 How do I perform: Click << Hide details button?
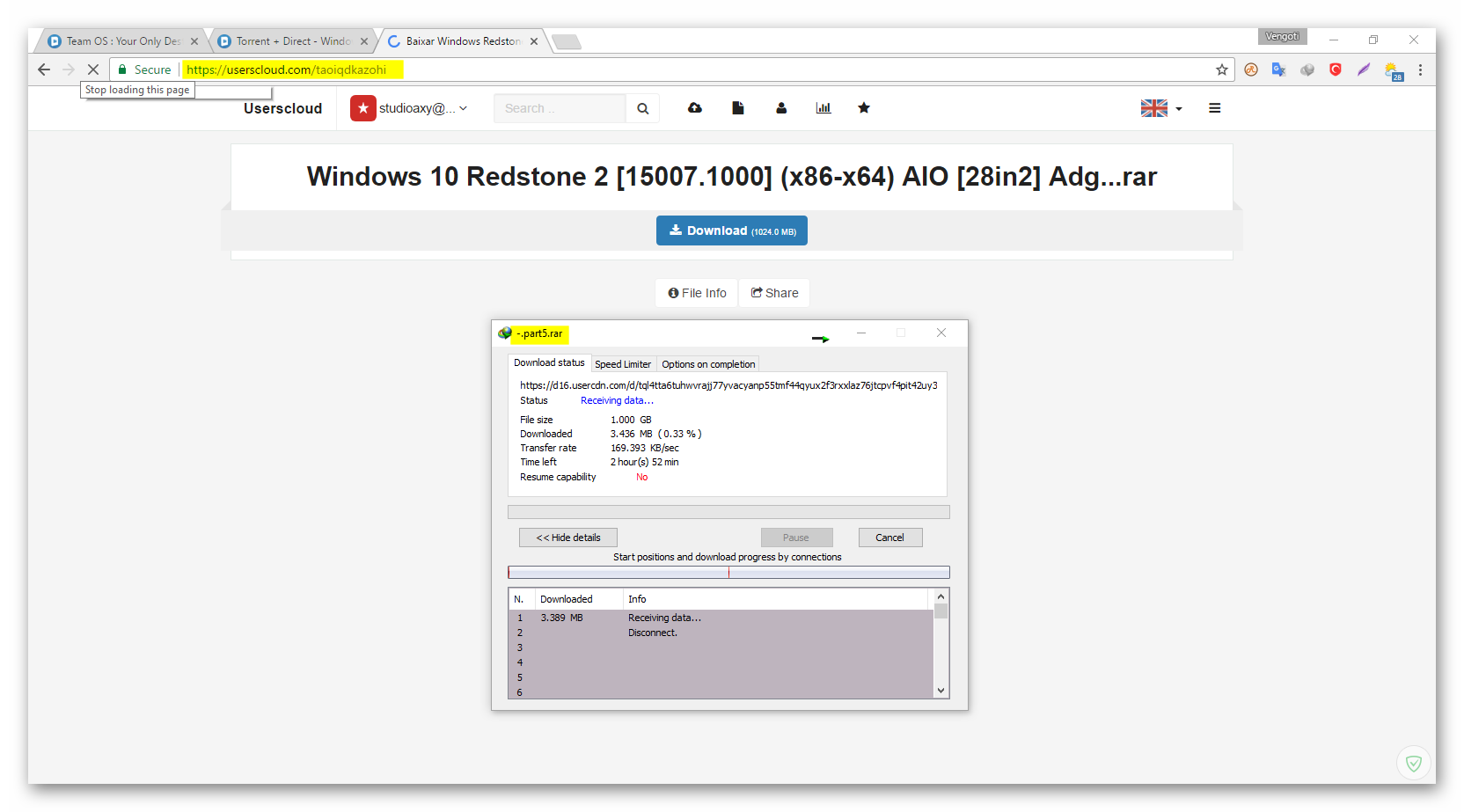point(568,538)
